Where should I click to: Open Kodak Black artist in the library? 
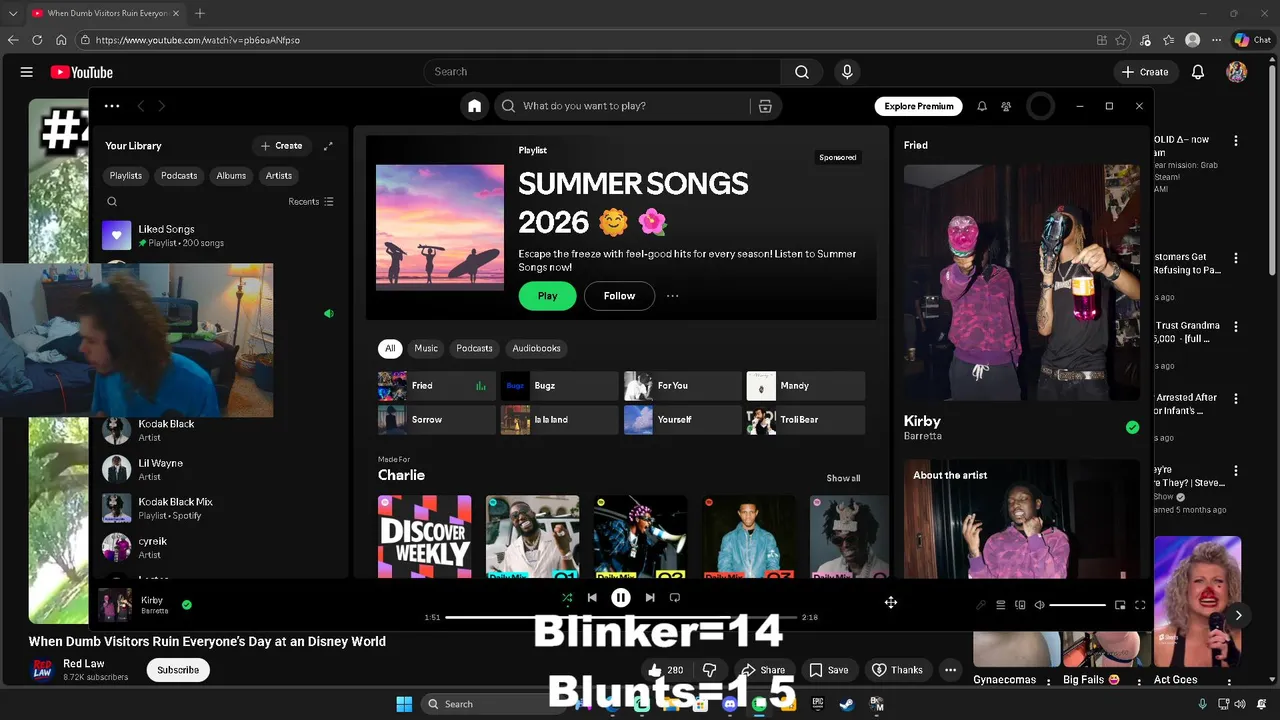[x=220, y=430]
